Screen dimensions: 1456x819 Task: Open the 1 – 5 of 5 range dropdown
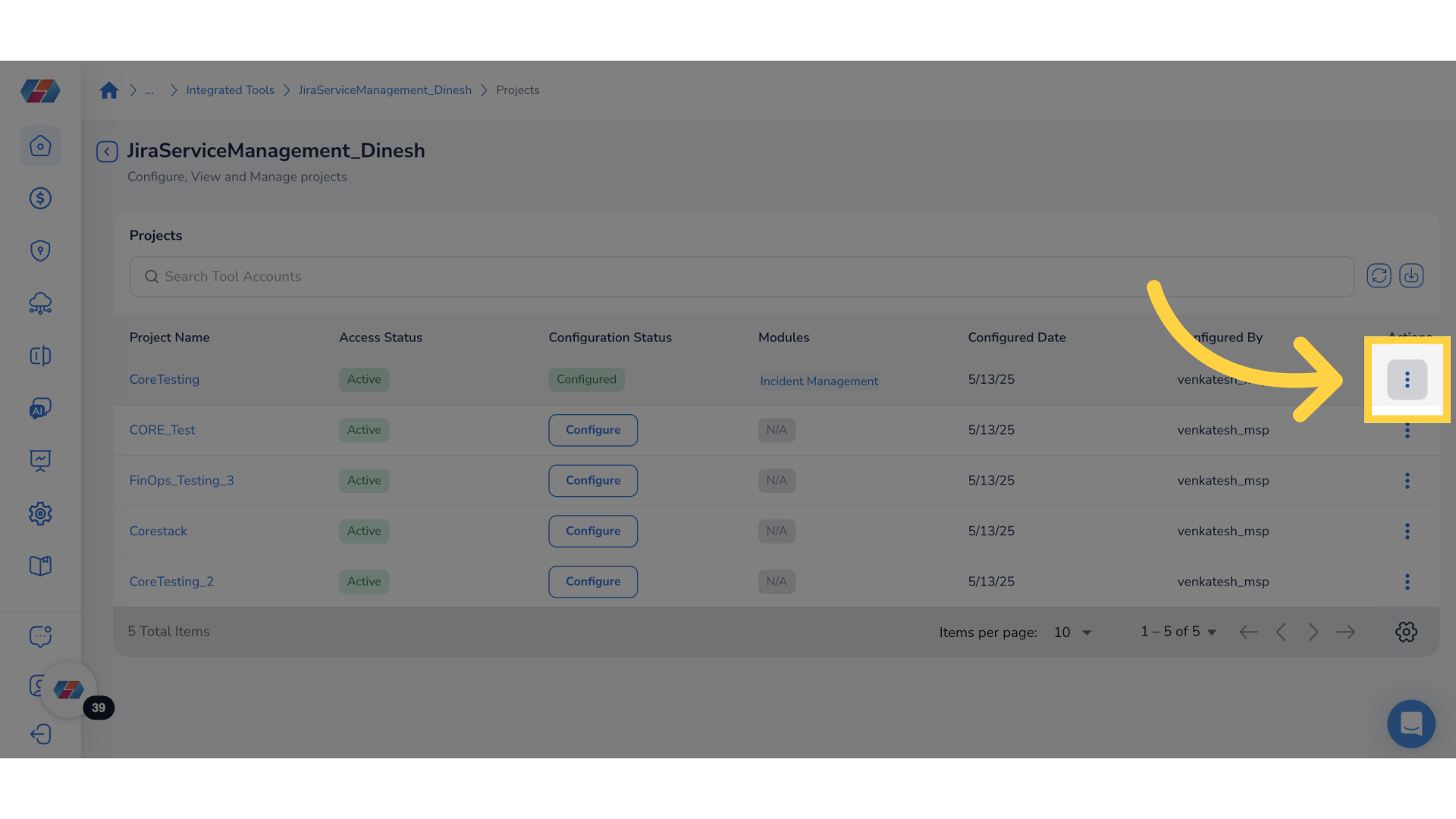(x=1178, y=632)
